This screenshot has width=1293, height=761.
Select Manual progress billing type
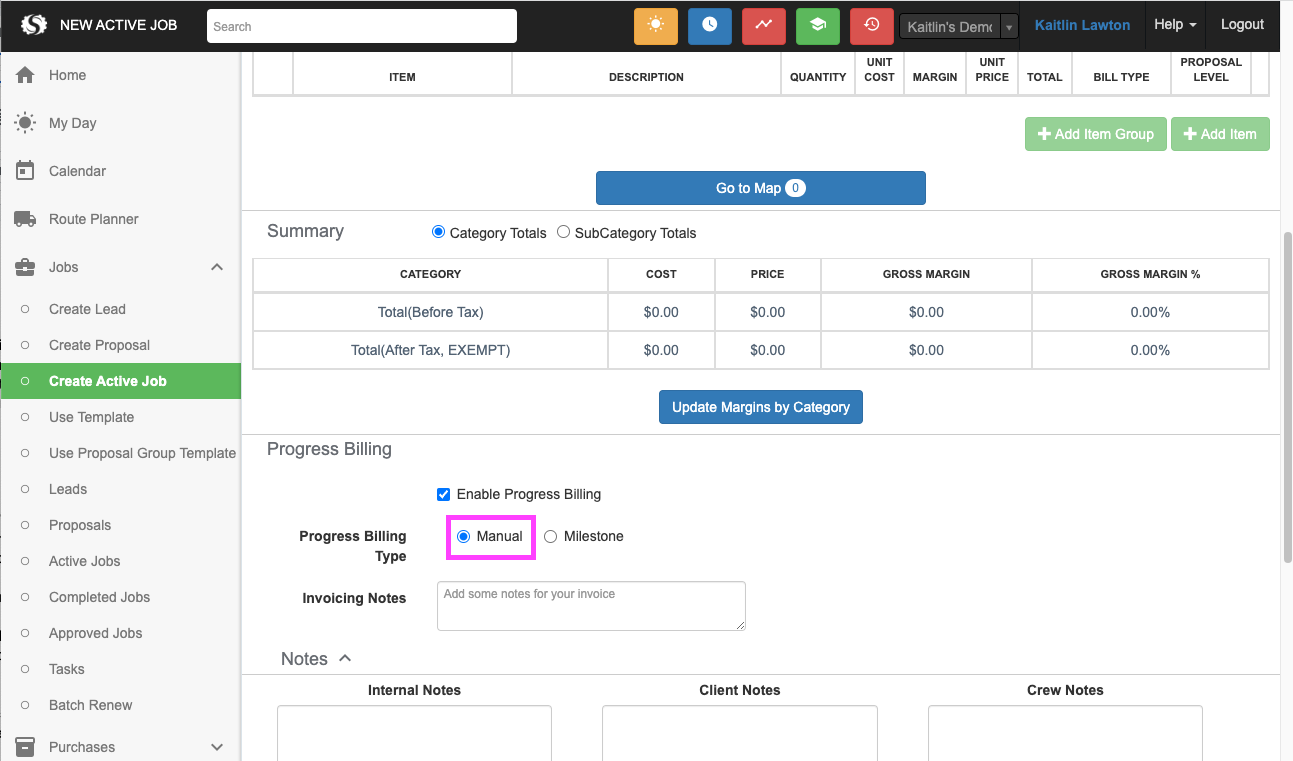[x=464, y=536]
